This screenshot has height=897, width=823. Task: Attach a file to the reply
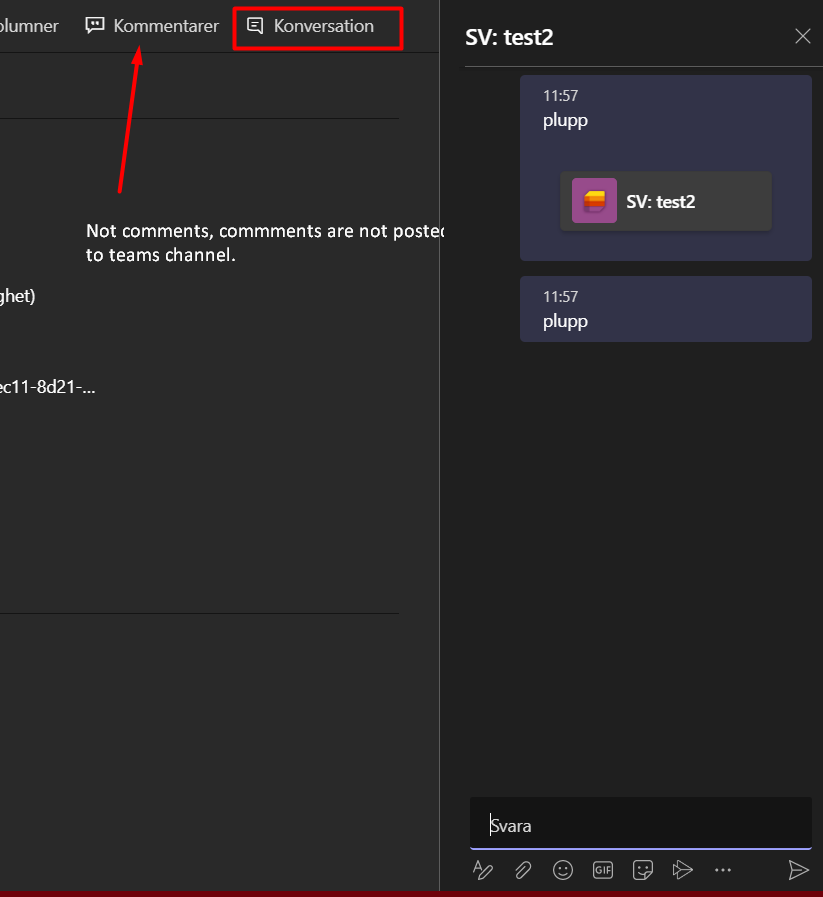(x=523, y=870)
